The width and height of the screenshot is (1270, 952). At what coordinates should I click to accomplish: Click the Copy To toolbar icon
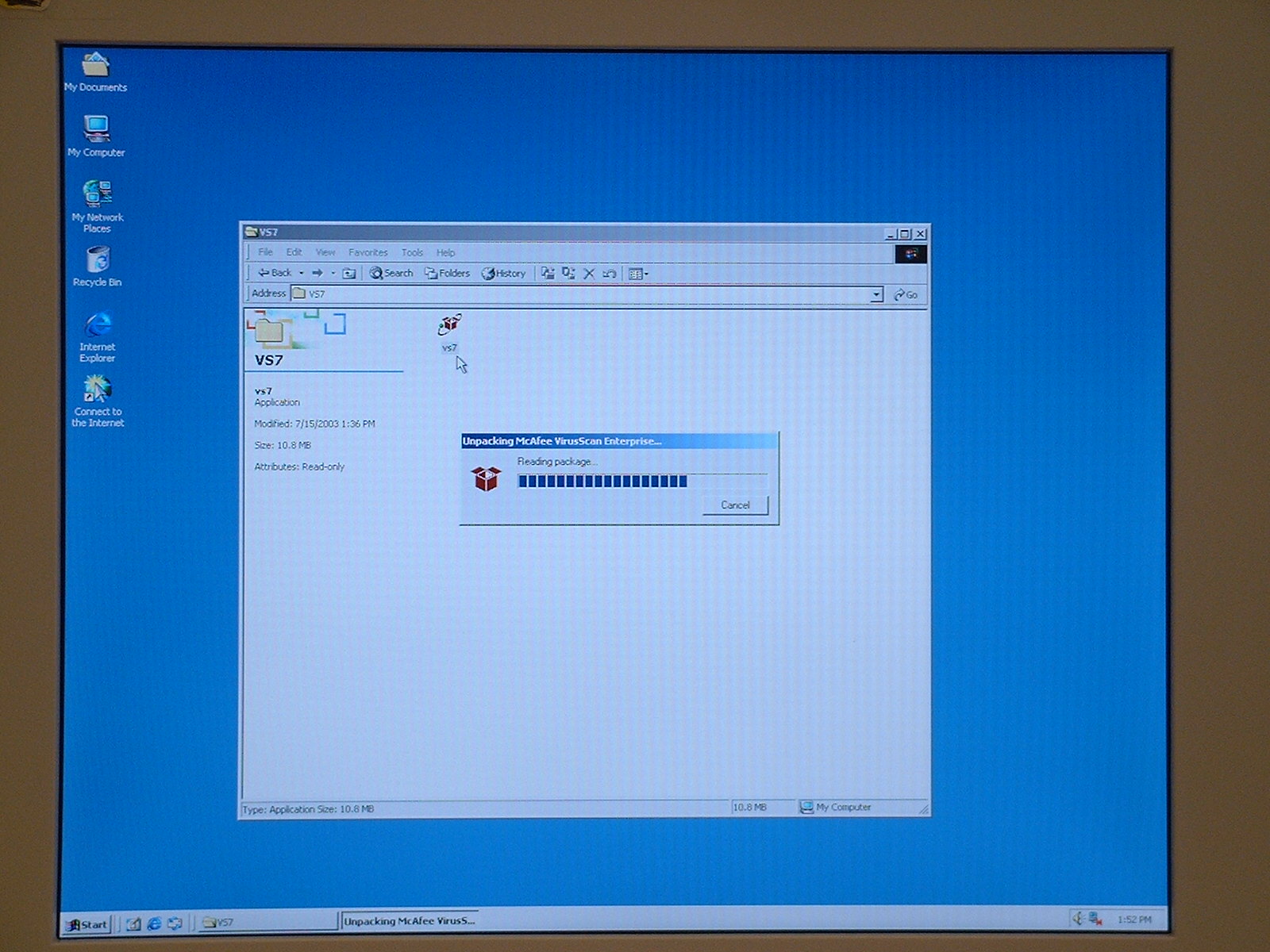click(x=568, y=274)
